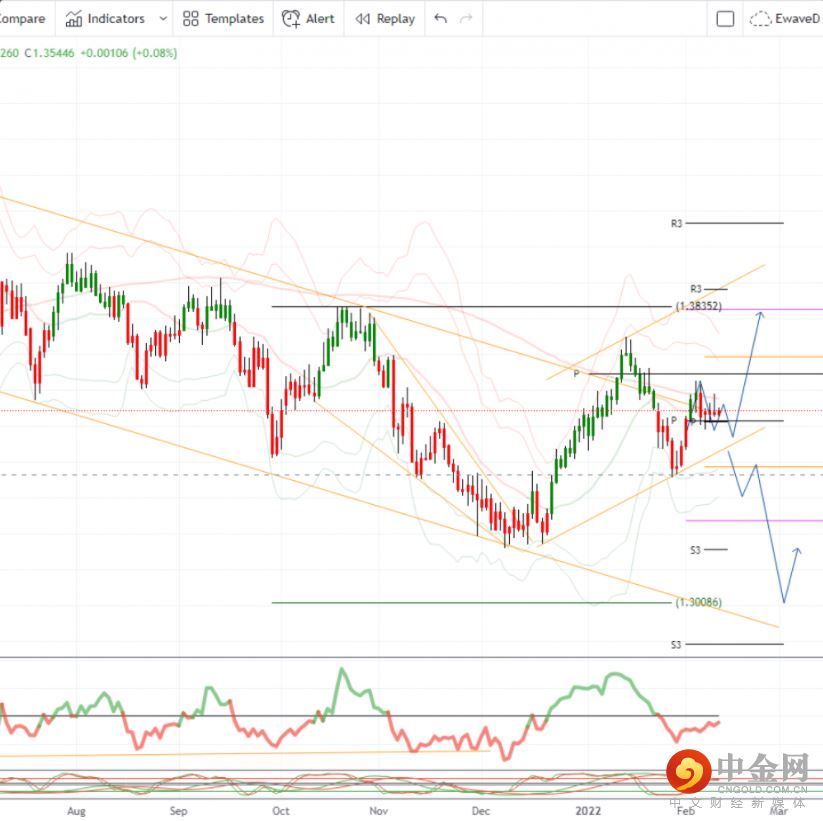
Task: Undo the last chart action
Action: [x=440, y=19]
